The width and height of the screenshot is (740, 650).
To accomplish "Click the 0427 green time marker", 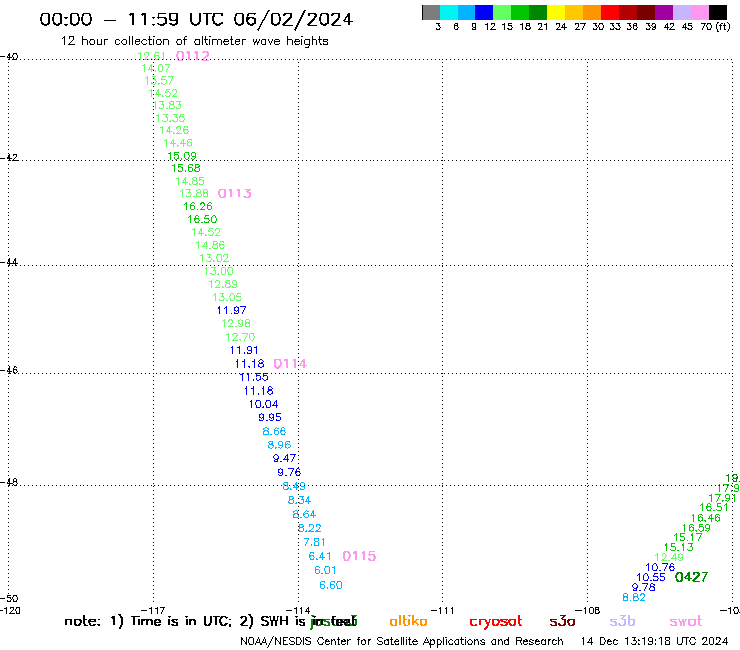I will [691, 577].
